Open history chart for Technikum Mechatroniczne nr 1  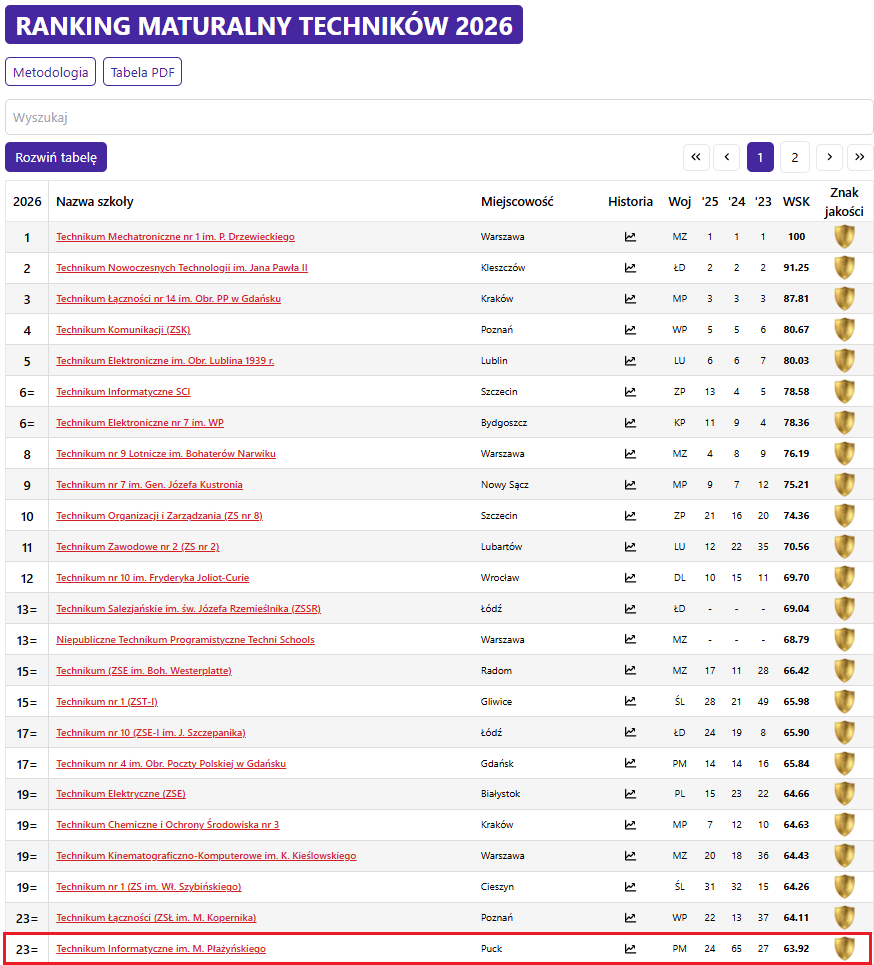[630, 237]
